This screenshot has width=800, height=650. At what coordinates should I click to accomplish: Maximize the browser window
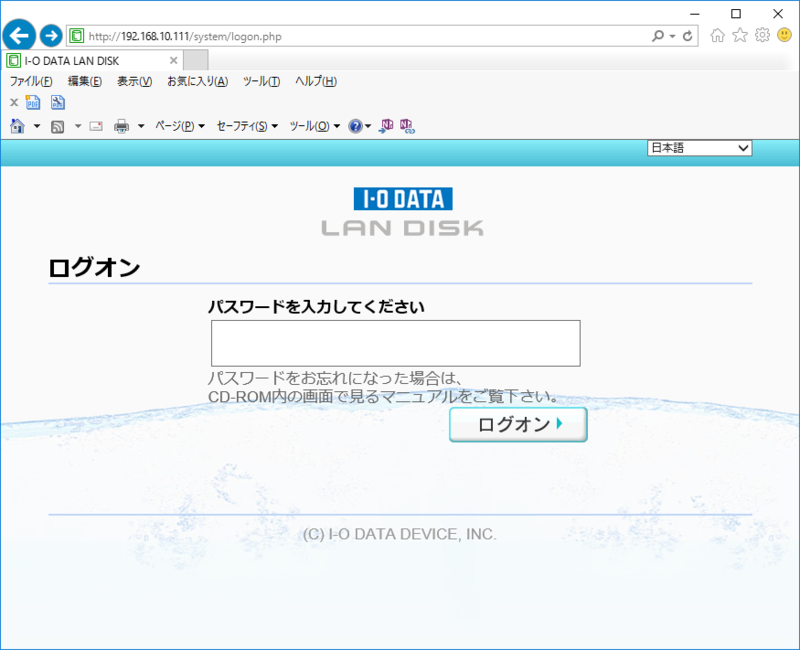[x=736, y=14]
